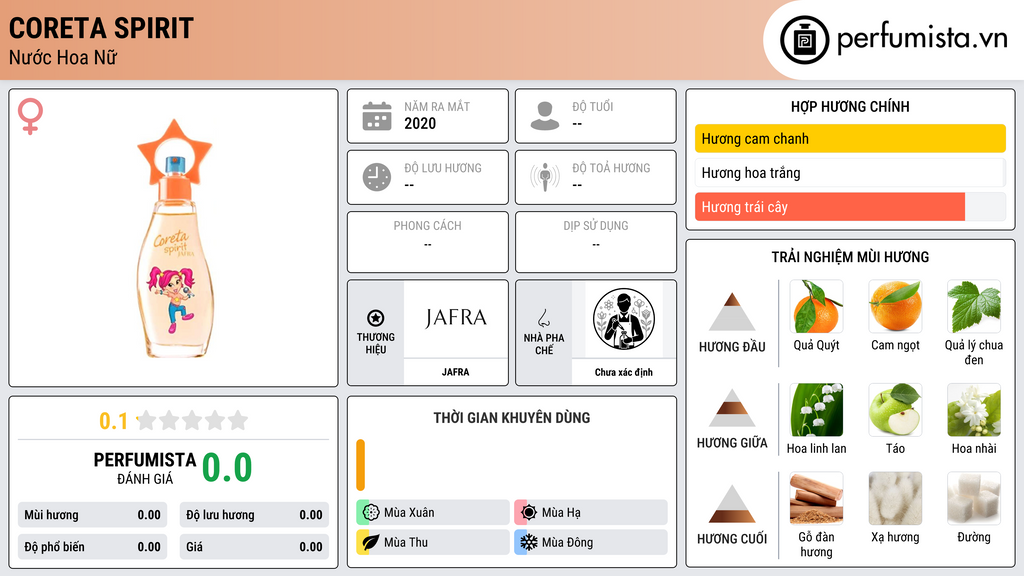This screenshot has height=576, width=1024.
Task: Click the perfumer silhouette illustration
Action: coord(624,319)
